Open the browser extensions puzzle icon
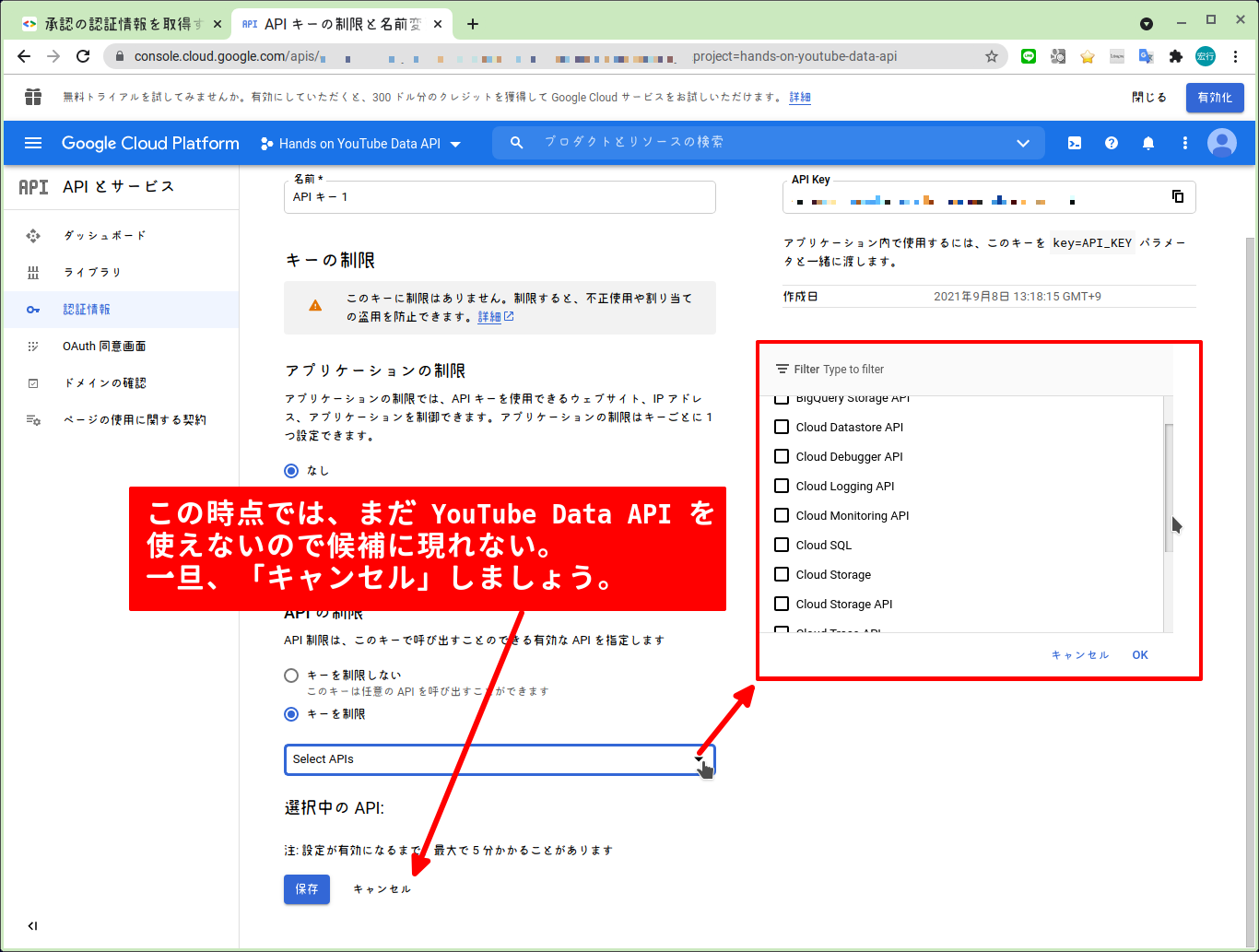Screen dimensions: 1259x952 coord(1176,56)
